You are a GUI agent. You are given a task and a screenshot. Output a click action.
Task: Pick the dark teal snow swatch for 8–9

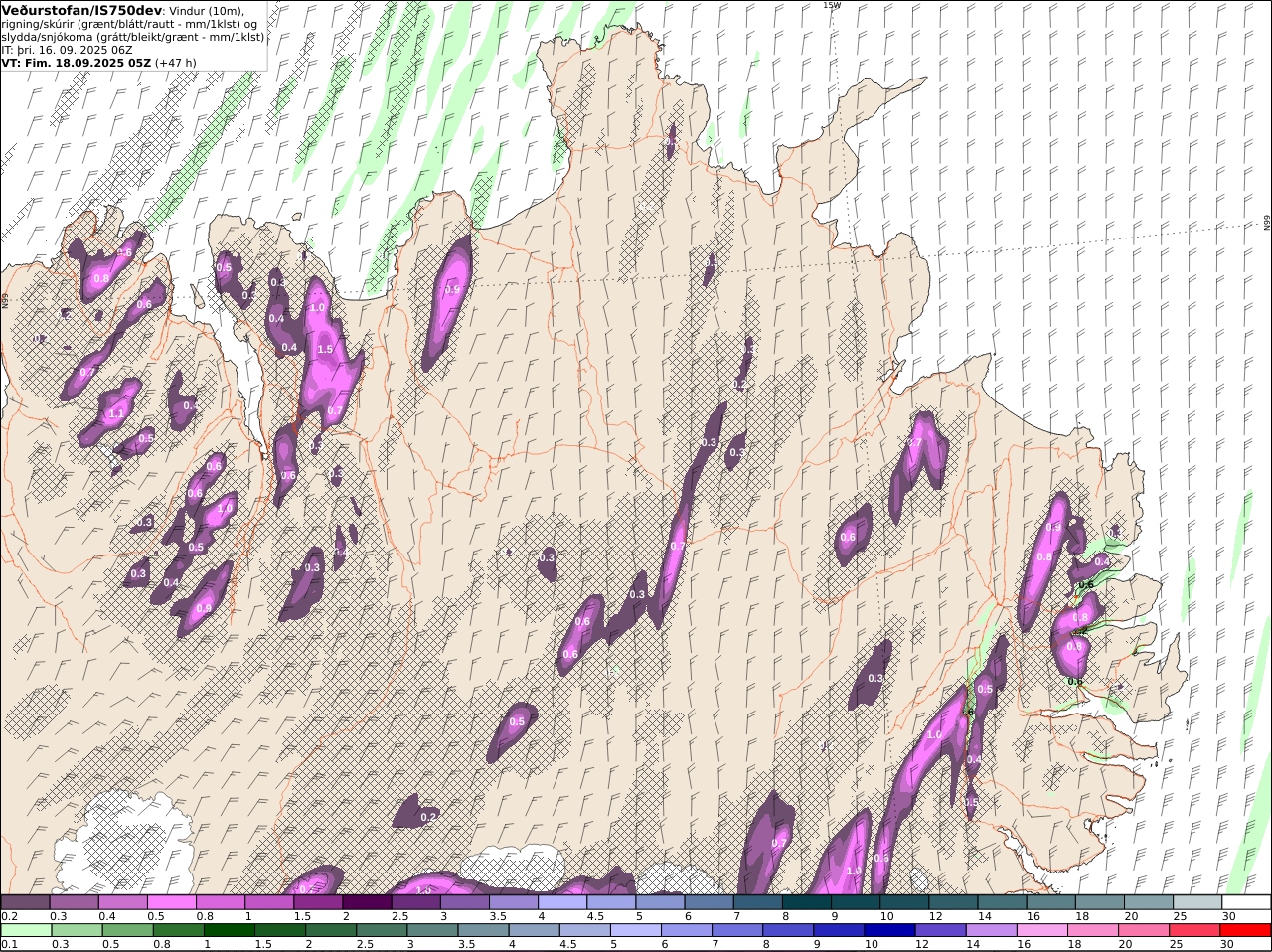click(807, 902)
